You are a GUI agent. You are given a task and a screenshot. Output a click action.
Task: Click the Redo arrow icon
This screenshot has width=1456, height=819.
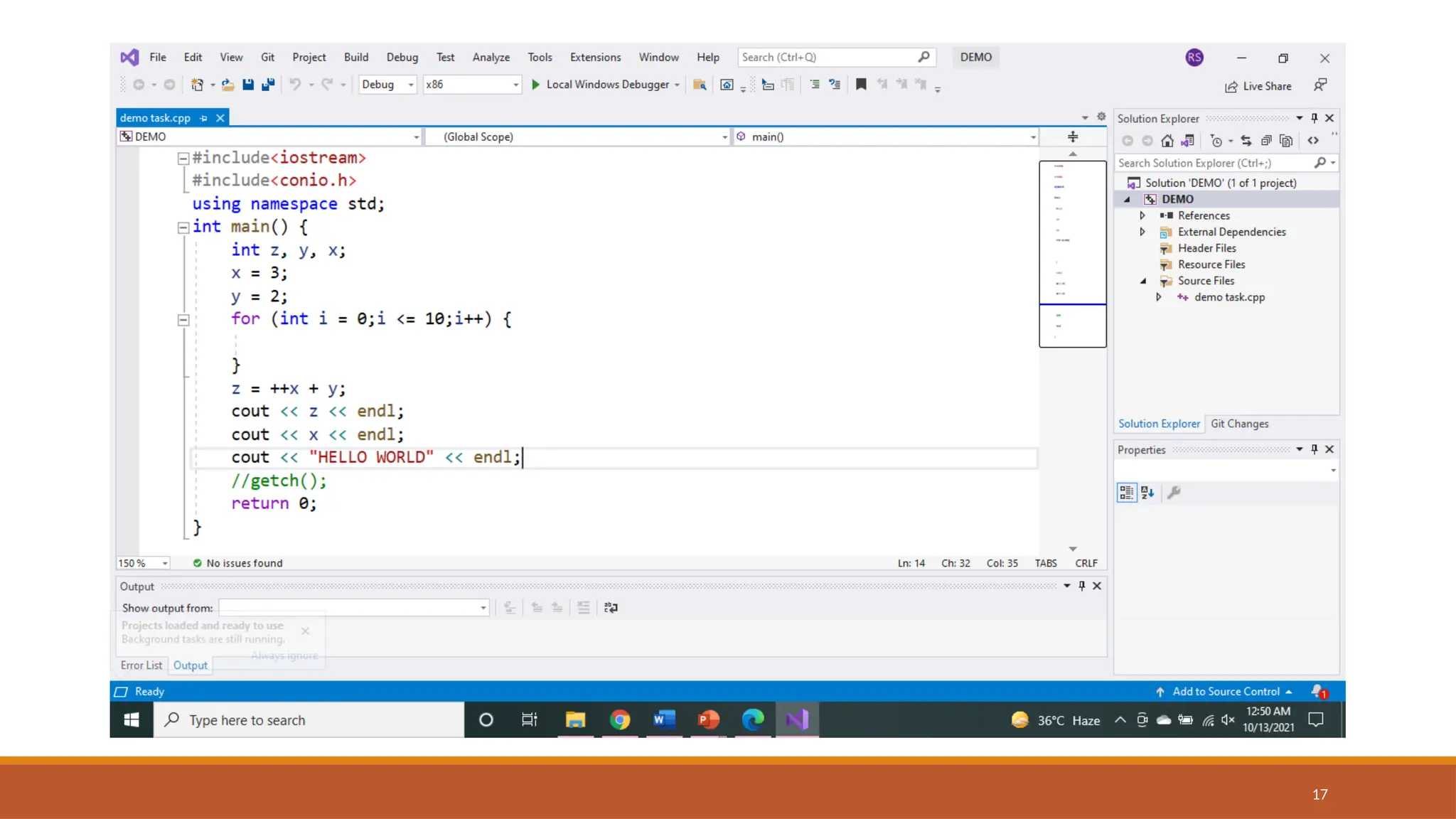pos(327,85)
